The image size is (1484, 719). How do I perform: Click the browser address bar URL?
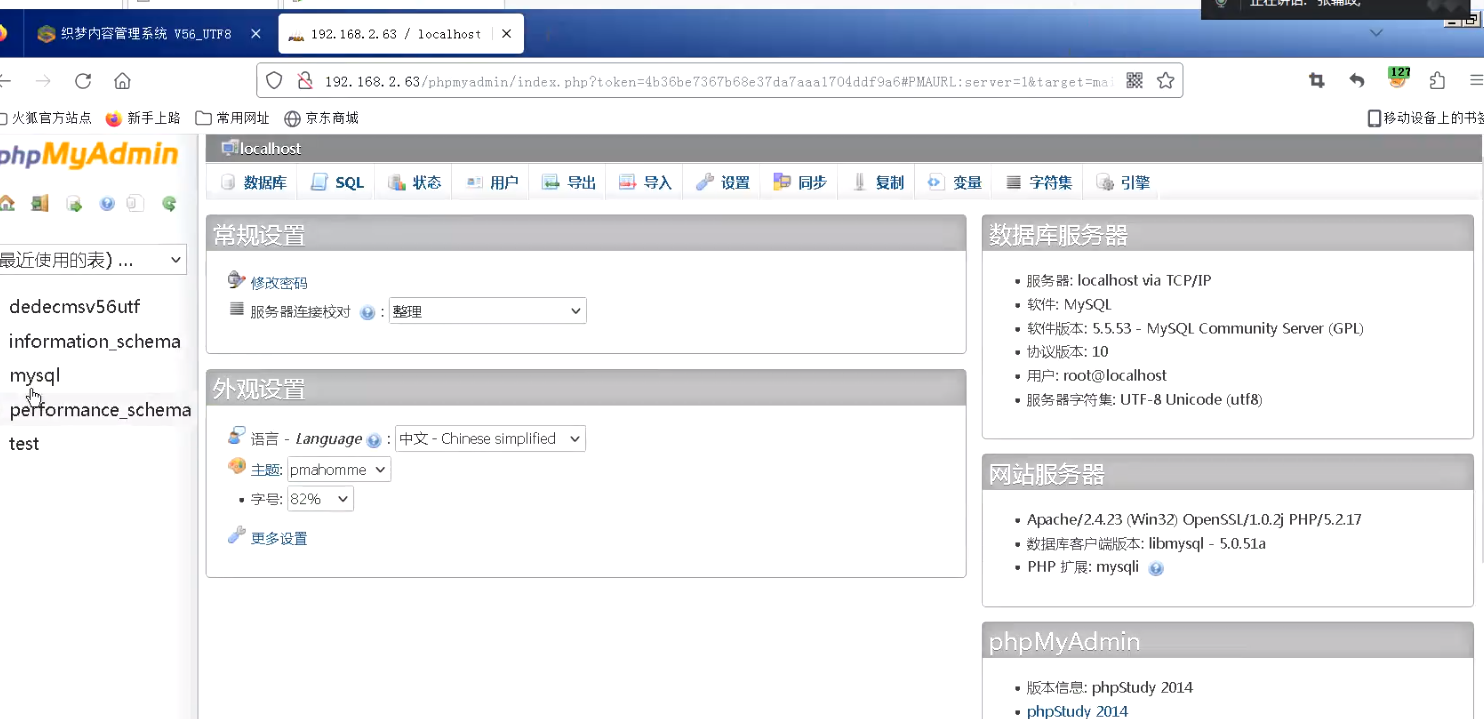(718, 81)
